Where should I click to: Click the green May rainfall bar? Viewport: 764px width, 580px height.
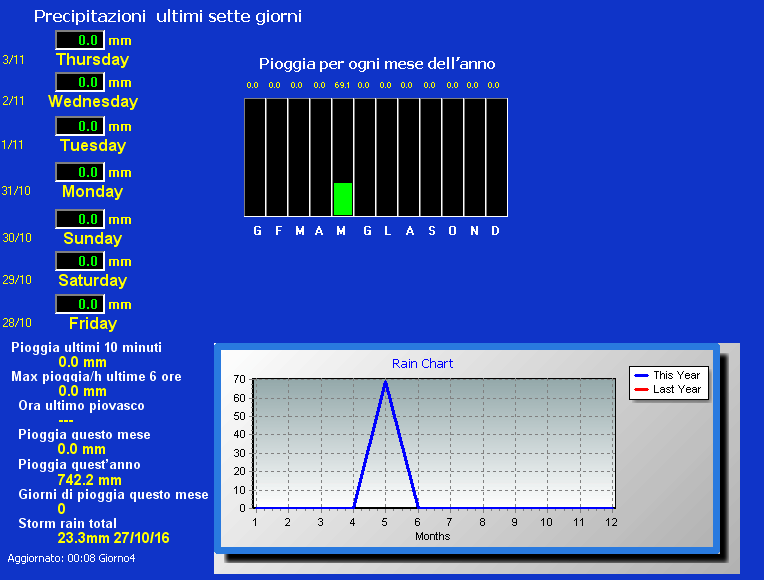(342, 199)
